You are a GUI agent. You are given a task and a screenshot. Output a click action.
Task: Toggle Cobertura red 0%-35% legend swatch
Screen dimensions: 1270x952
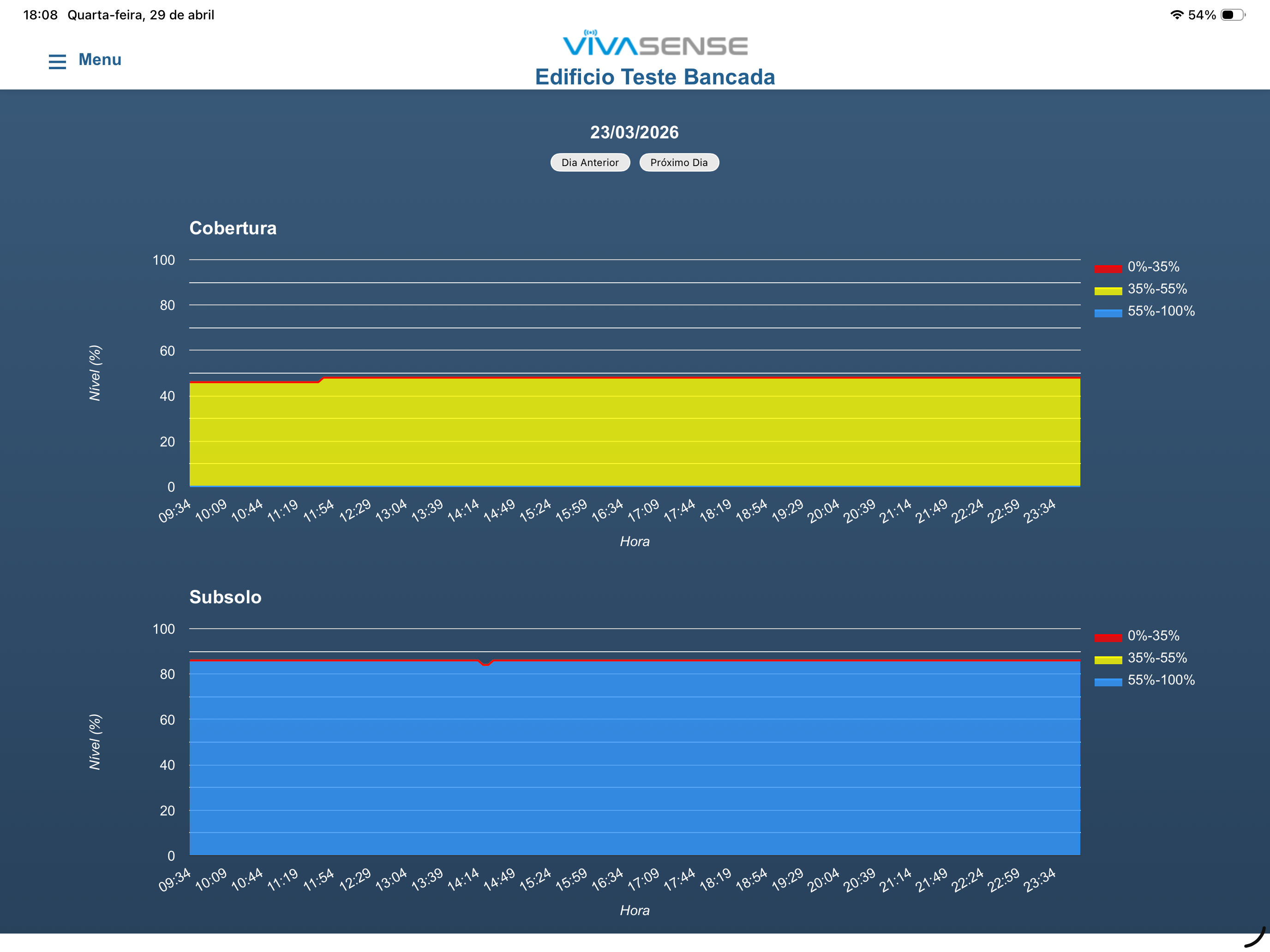tap(1108, 268)
